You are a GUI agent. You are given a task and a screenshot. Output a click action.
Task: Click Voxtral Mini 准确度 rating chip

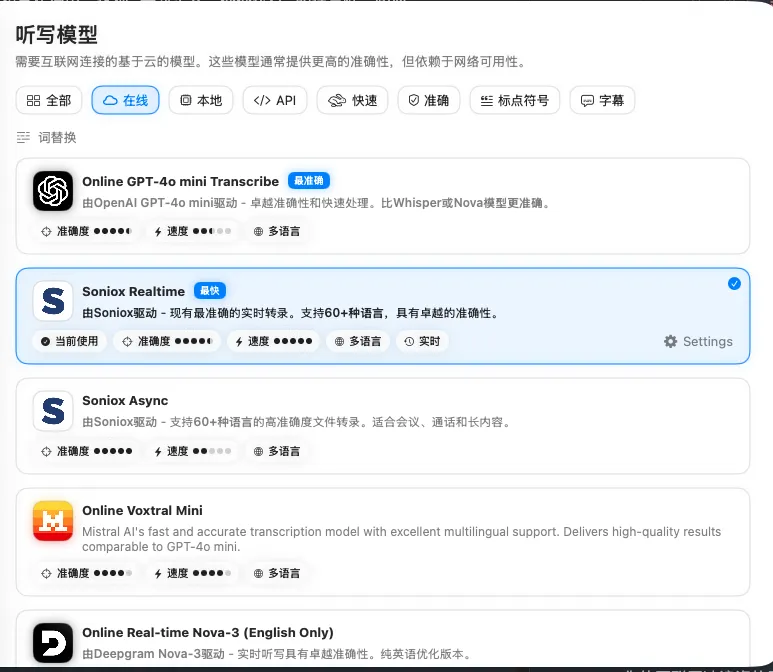(x=87, y=573)
